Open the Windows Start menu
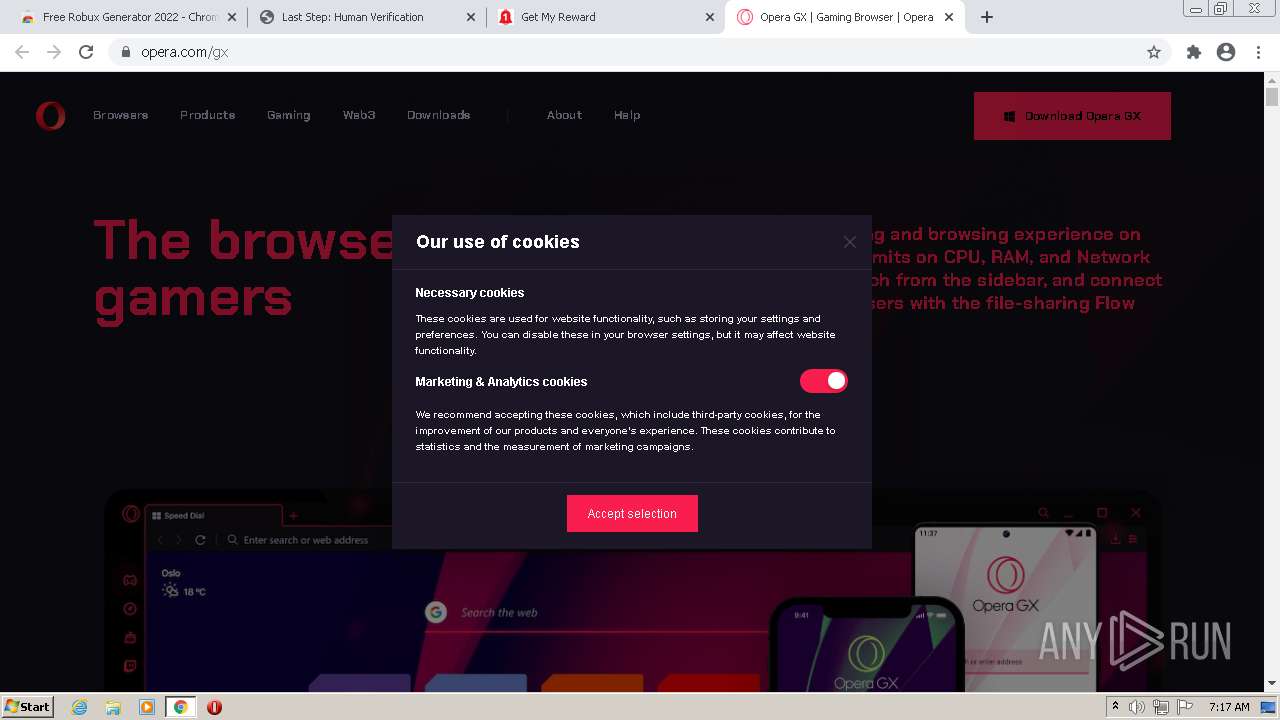 pos(28,707)
